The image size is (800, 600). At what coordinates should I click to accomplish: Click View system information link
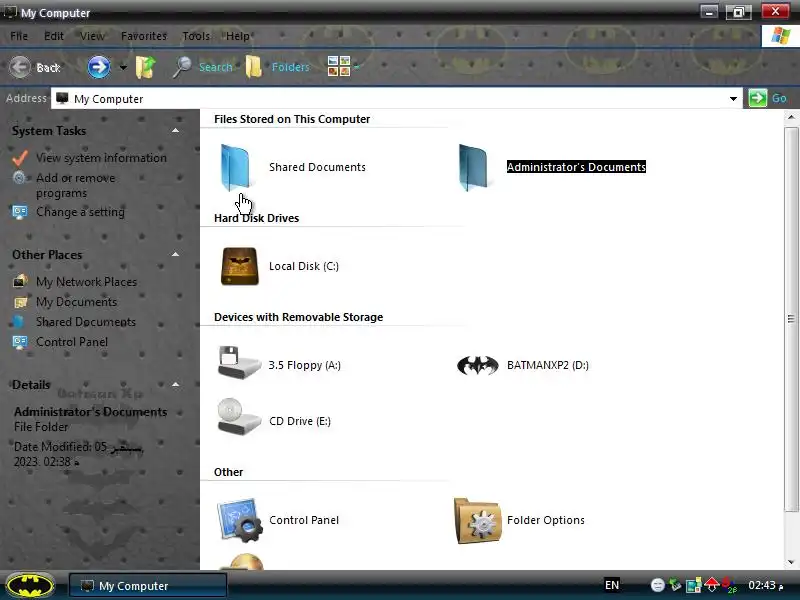[102, 158]
